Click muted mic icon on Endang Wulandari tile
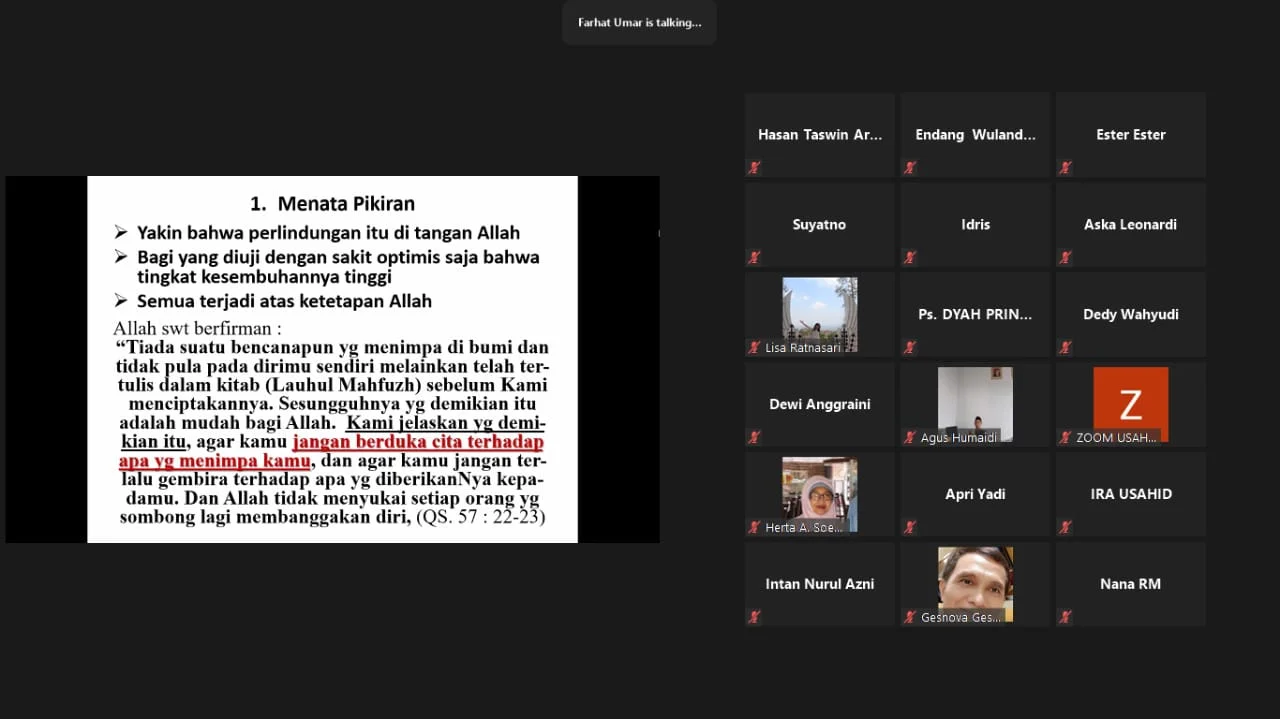Image resolution: width=1280 pixels, height=719 pixels. pos(910,168)
